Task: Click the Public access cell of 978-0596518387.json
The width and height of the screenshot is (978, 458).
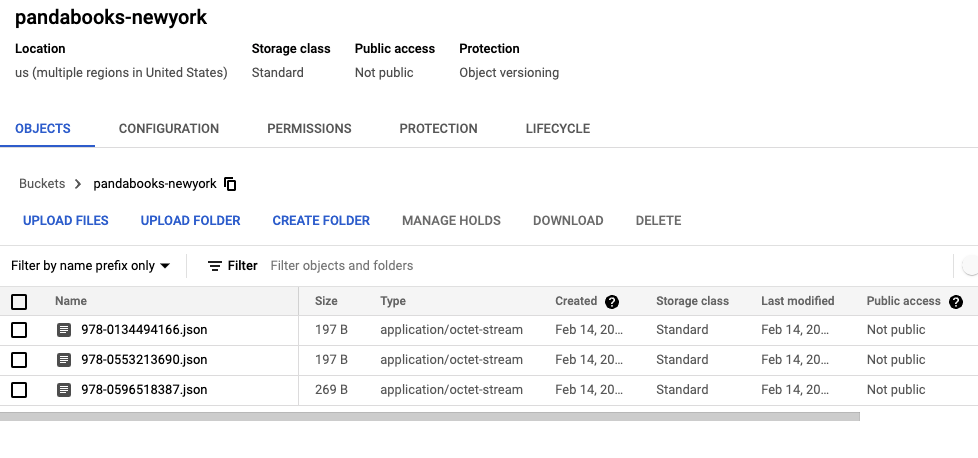Action: click(x=896, y=390)
